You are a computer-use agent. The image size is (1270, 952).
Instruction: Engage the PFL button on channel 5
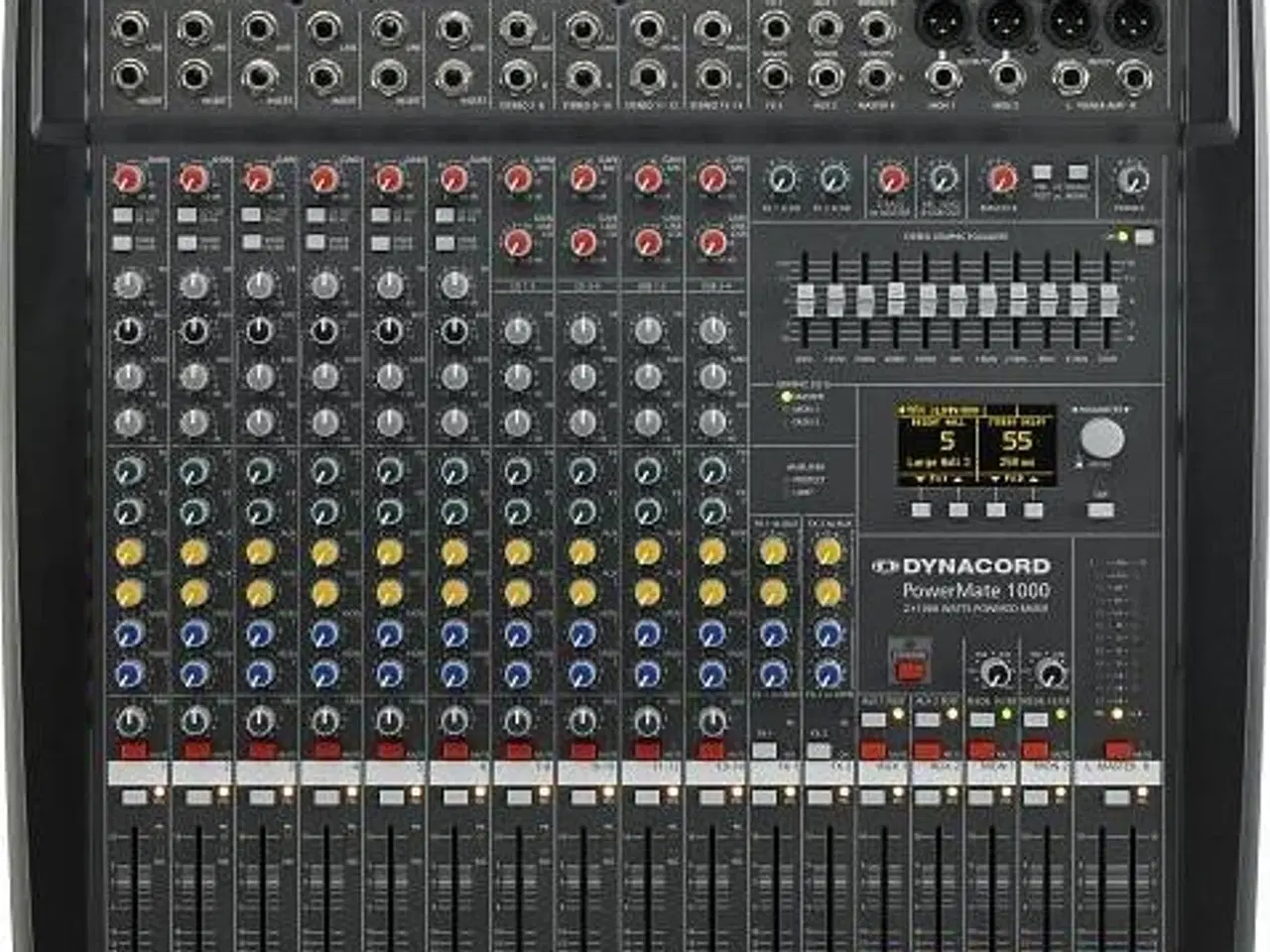391,796
